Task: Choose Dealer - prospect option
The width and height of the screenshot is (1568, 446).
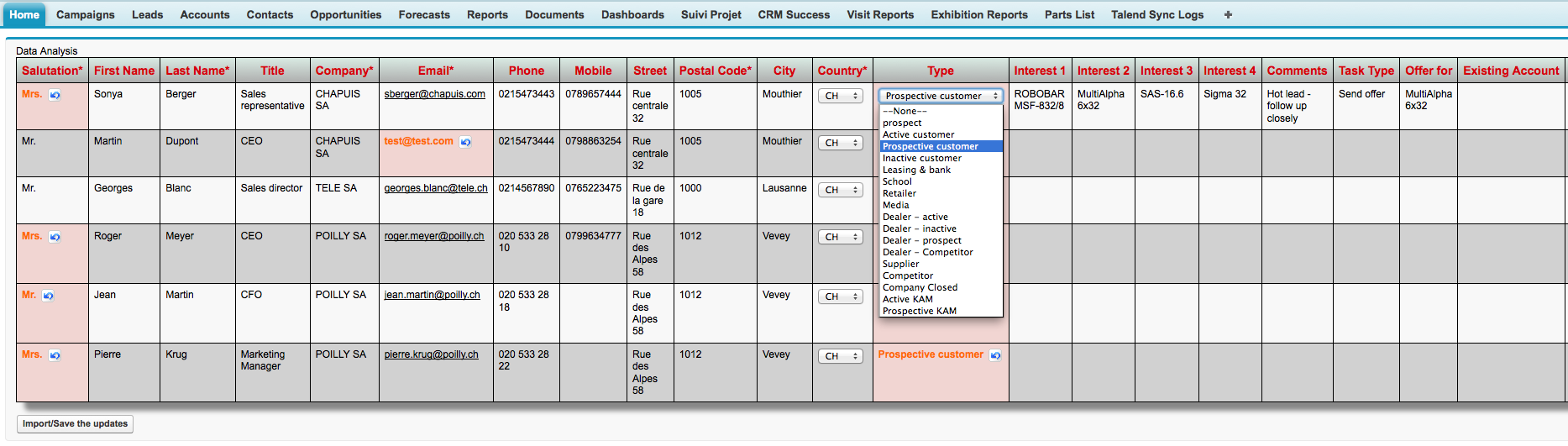Action: 941,240
